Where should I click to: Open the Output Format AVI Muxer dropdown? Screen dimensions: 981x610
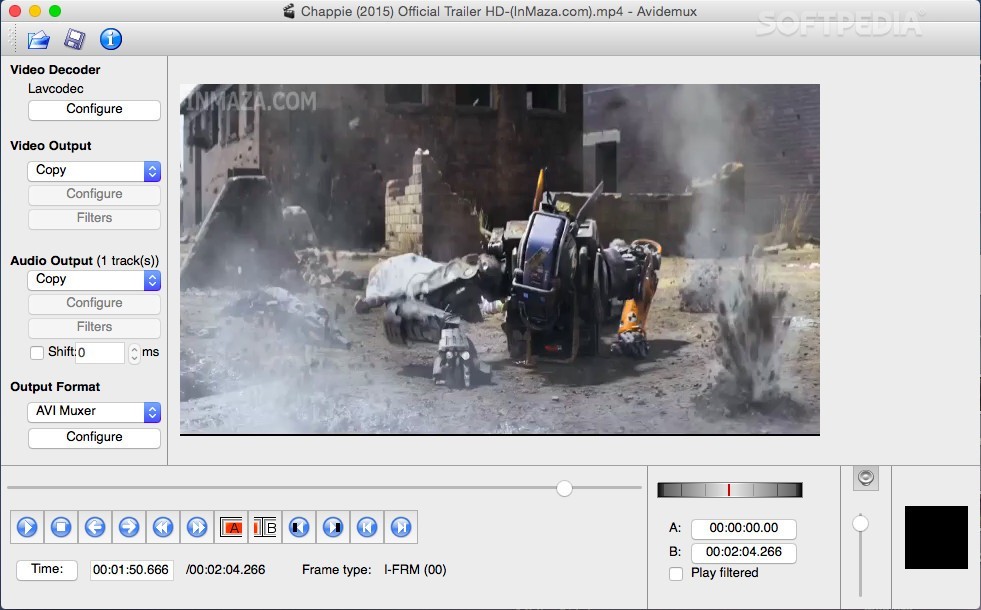click(94, 412)
